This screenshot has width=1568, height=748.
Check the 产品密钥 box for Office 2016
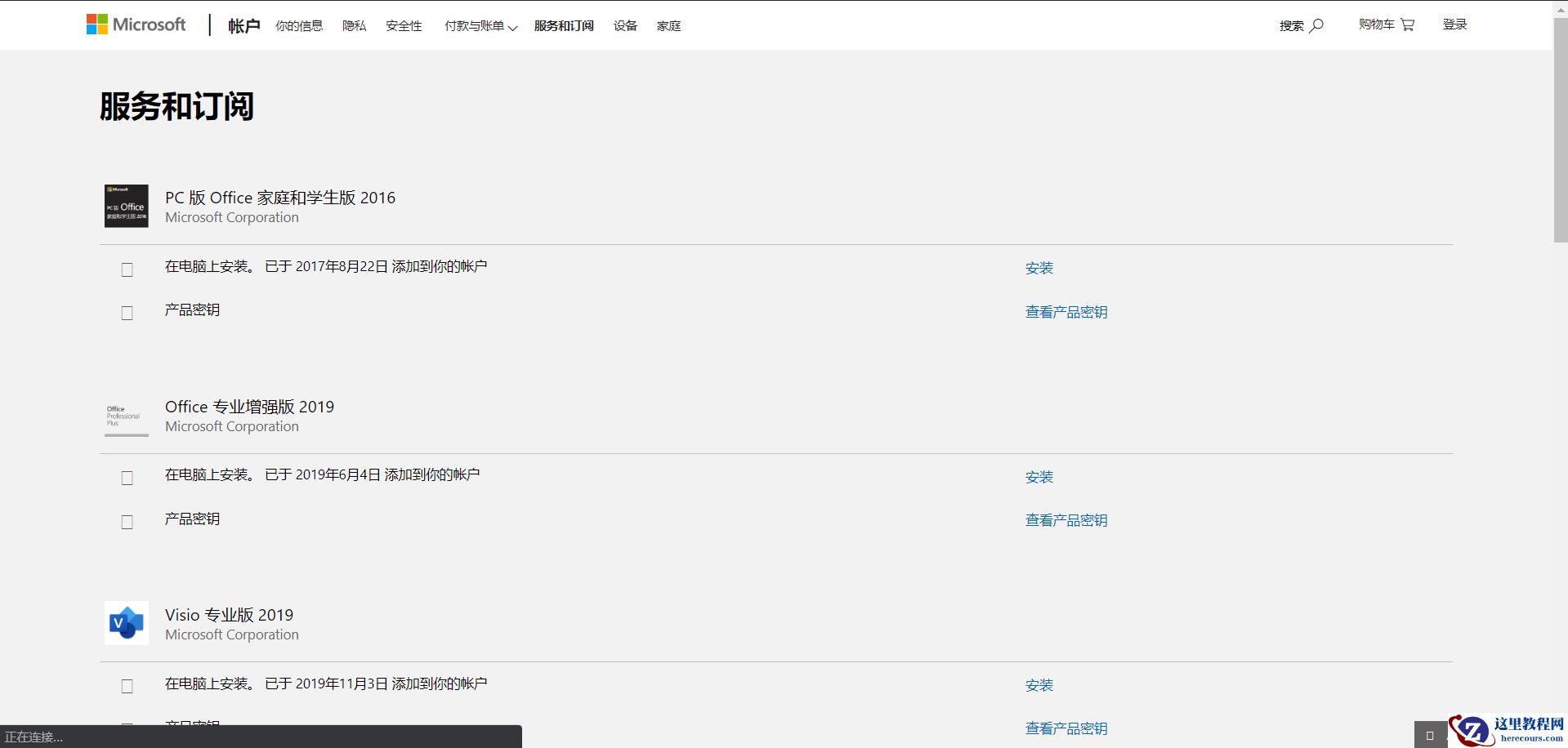tap(127, 313)
